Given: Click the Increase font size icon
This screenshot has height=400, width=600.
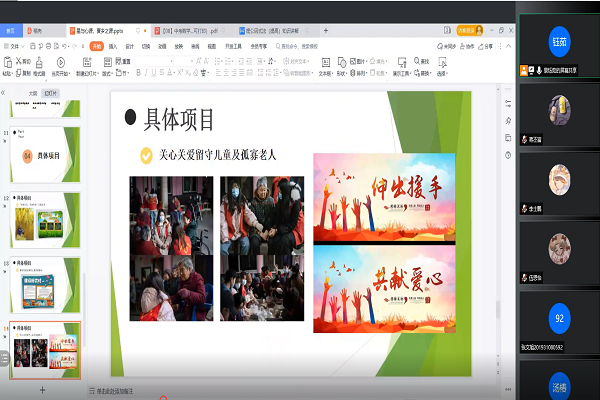Looking at the screenshot, I should (199, 61).
